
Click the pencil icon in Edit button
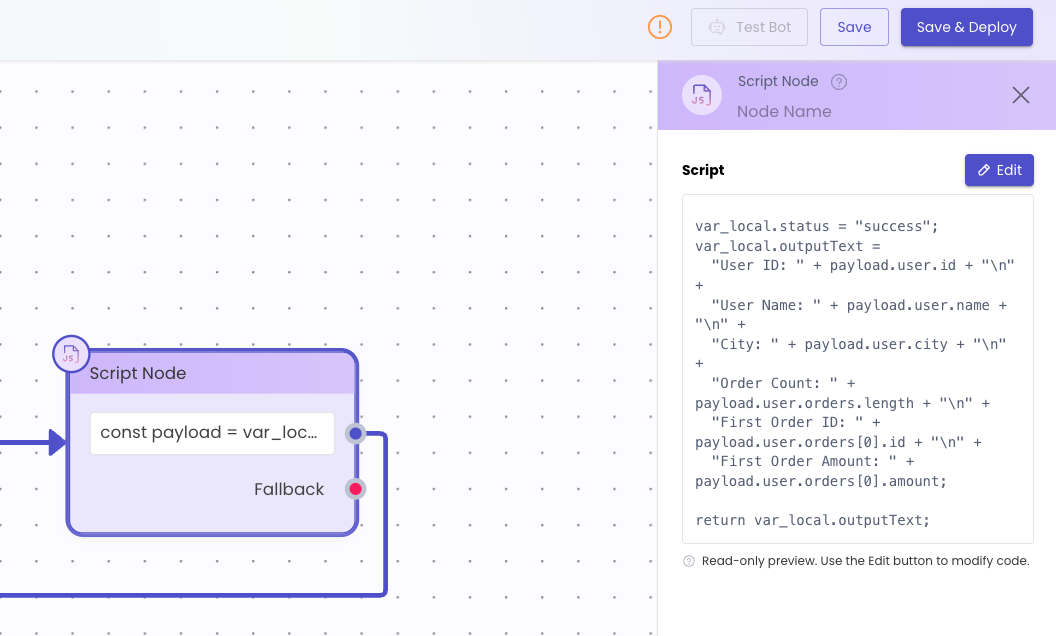tap(984, 170)
